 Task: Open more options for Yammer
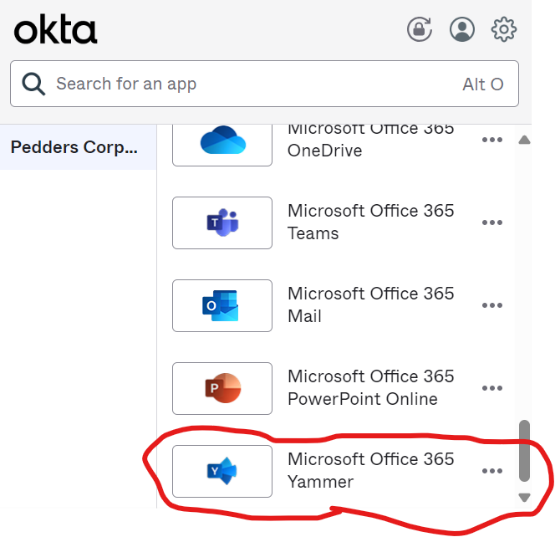(x=492, y=471)
